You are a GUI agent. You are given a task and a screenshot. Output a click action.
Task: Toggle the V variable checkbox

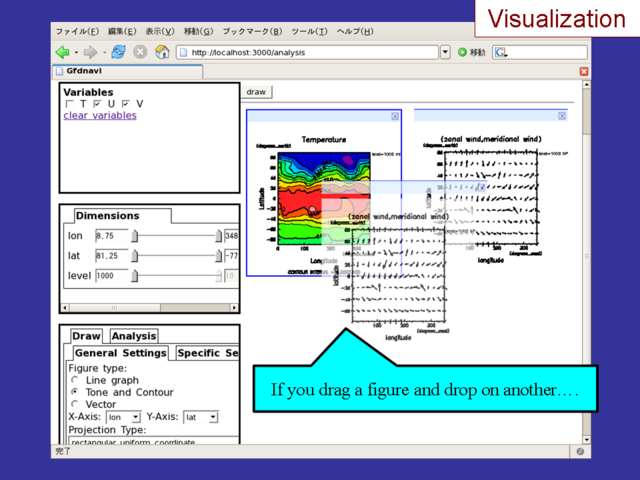pyautogui.click(x=126, y=104)
